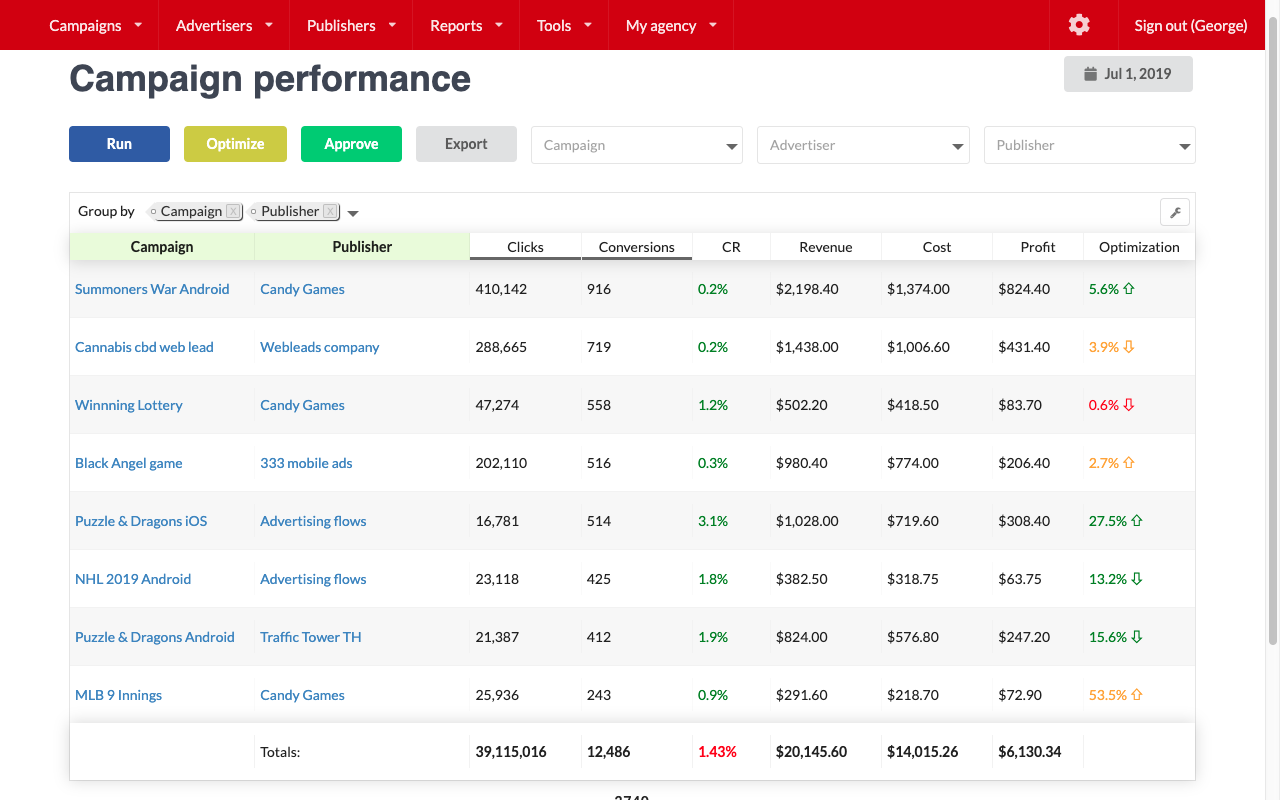
Task: Select clicks value 410,142
Action: click(x=501, y=289)
